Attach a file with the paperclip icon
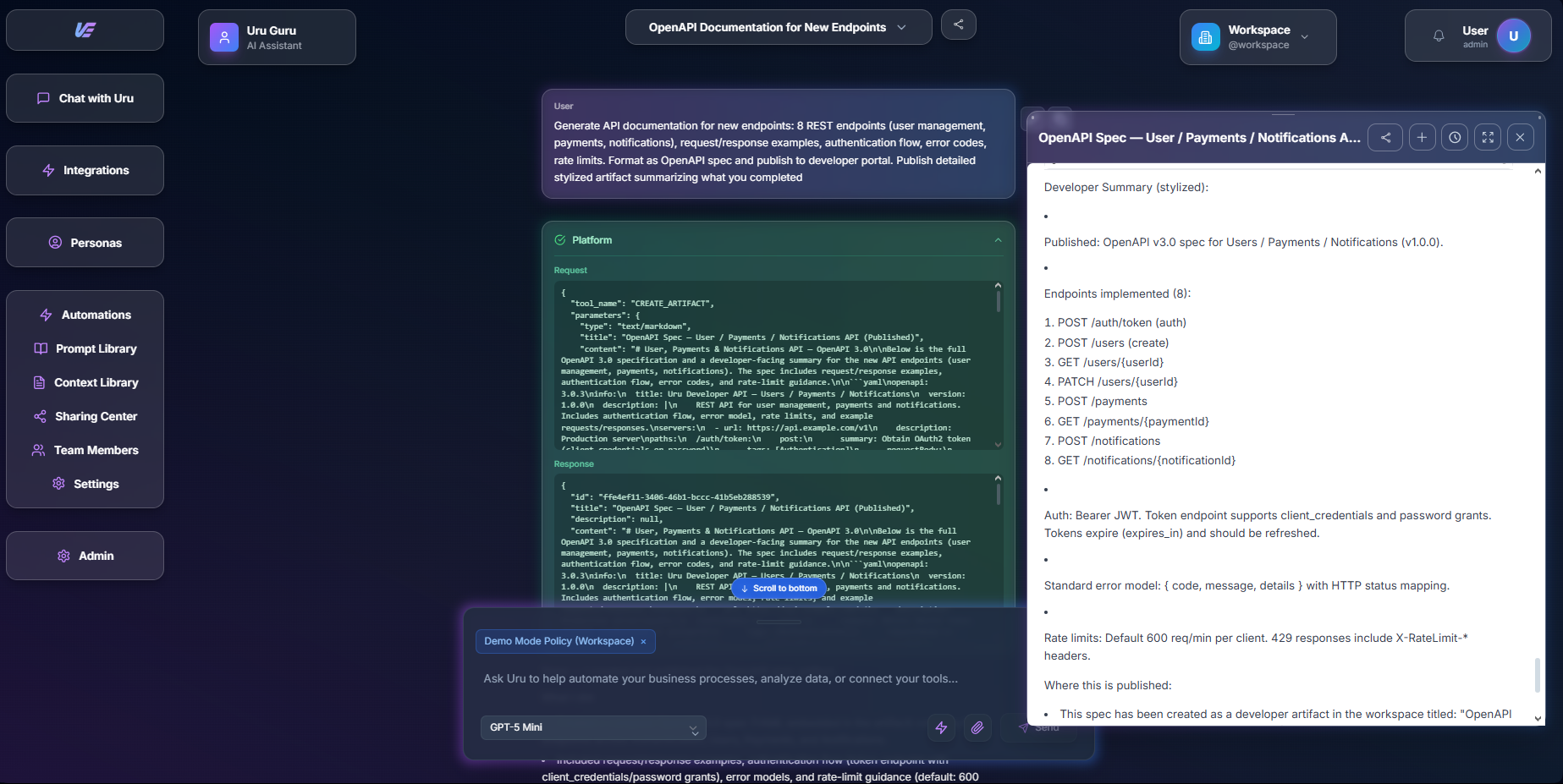The width and height of the screenshot is (1563, 784). coord(977,727)
